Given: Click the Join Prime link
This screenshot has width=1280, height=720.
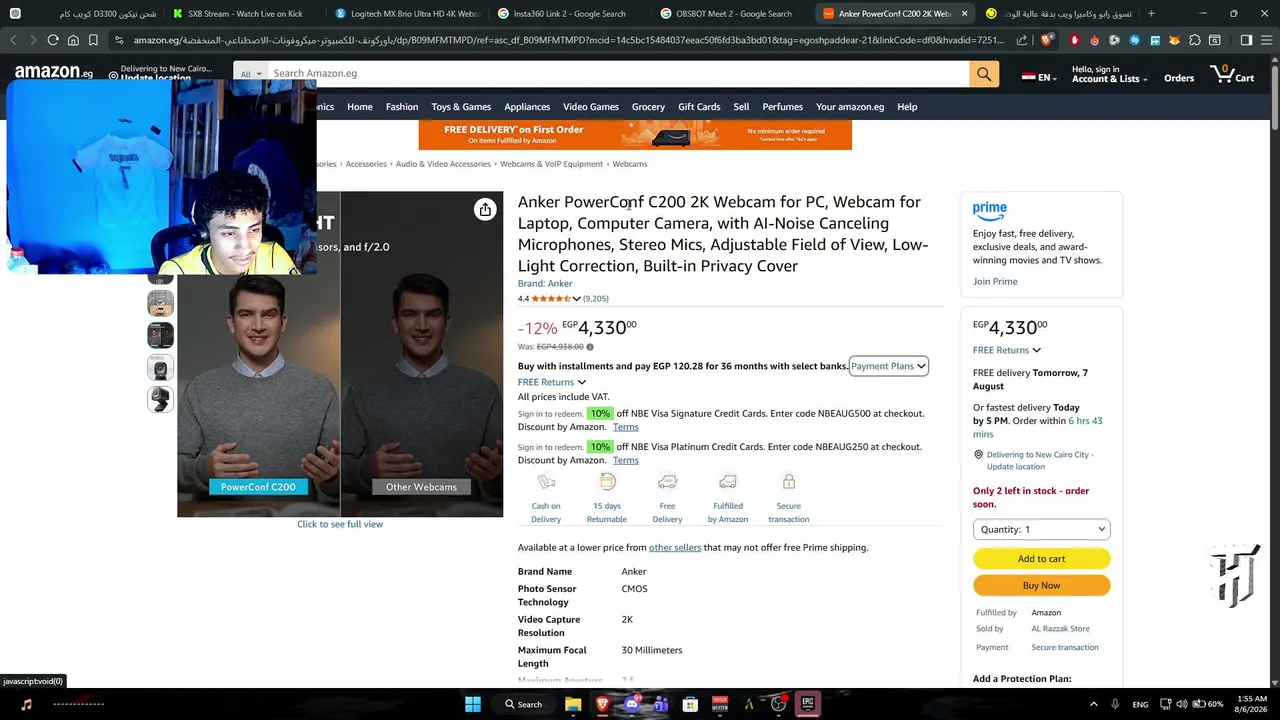Looking at the screenshot, I should (995, 282).
